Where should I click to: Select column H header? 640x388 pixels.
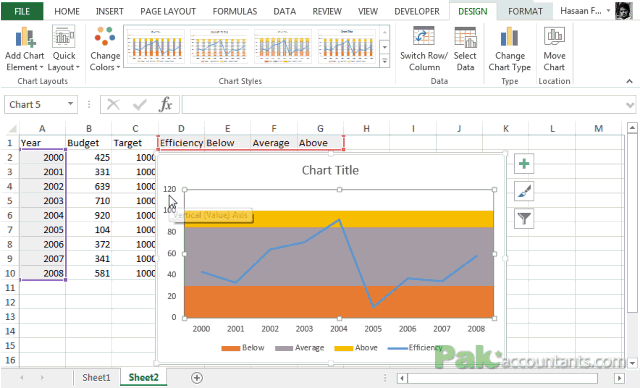(x=367, y=129)
